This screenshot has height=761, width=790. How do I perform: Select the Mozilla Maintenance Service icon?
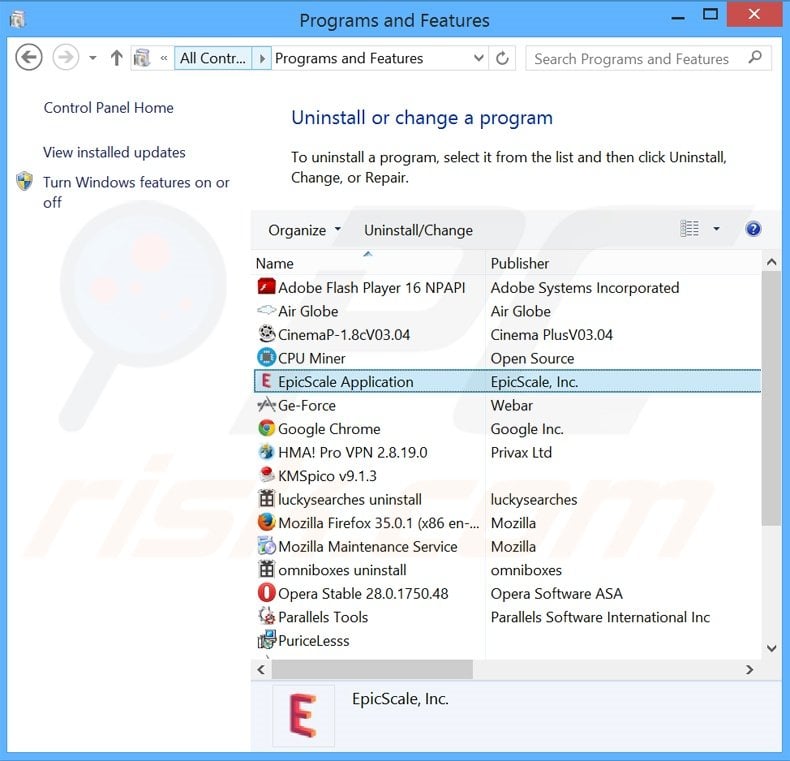tap(266, 546)
